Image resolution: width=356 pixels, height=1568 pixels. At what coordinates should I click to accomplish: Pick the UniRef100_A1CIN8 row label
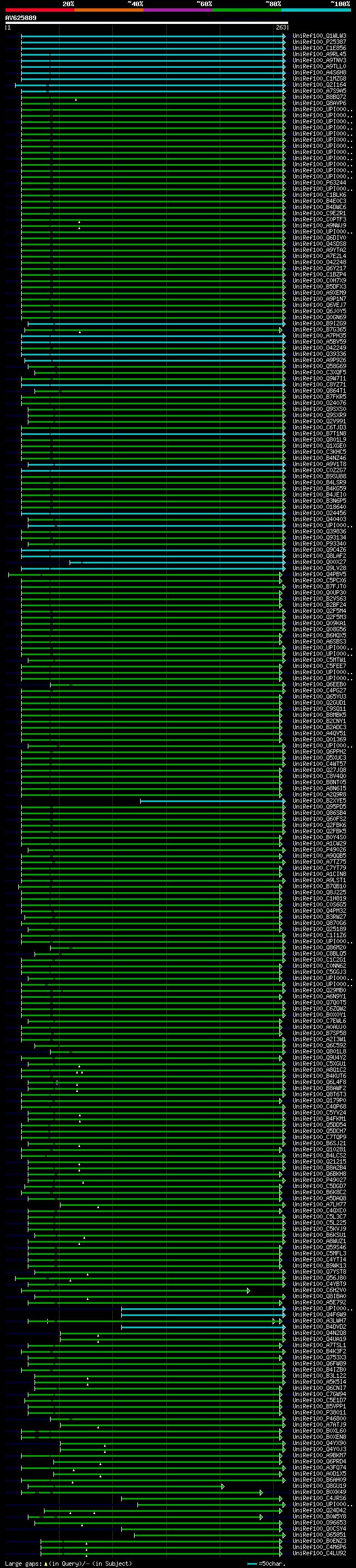pos(319,874)
